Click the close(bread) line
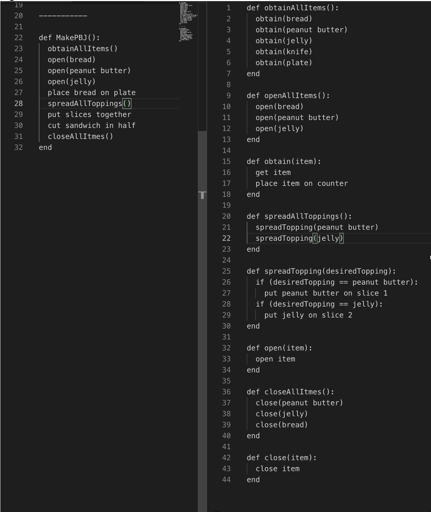Viewport: 431px width, 512px height. coord(281,425)
